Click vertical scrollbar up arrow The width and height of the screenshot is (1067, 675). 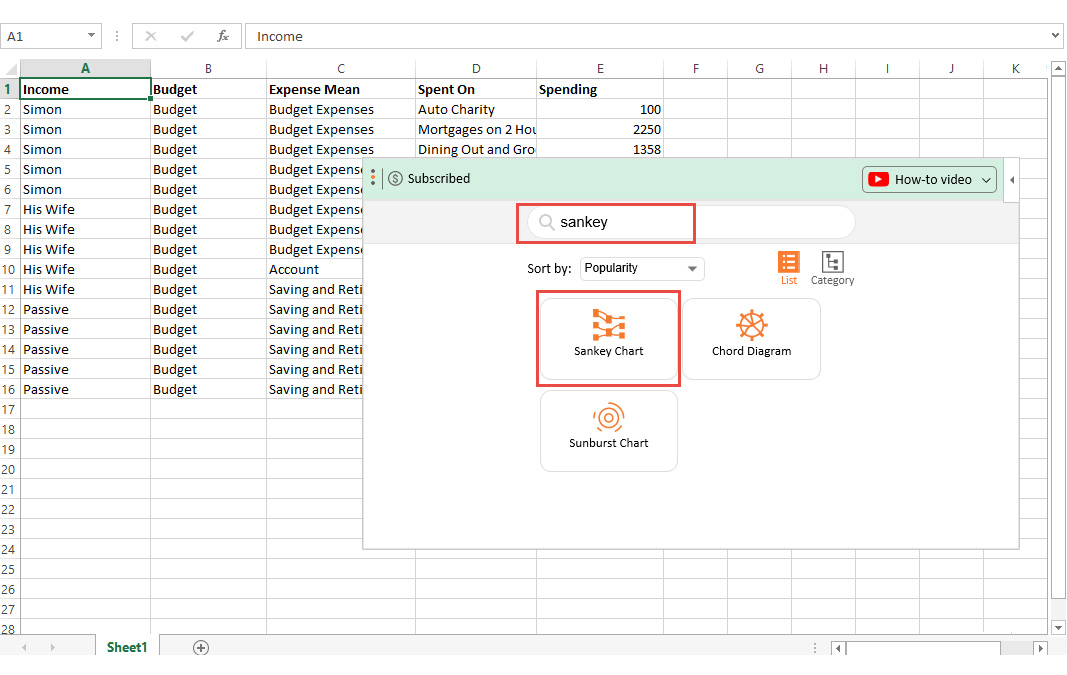coord(1057,68)
